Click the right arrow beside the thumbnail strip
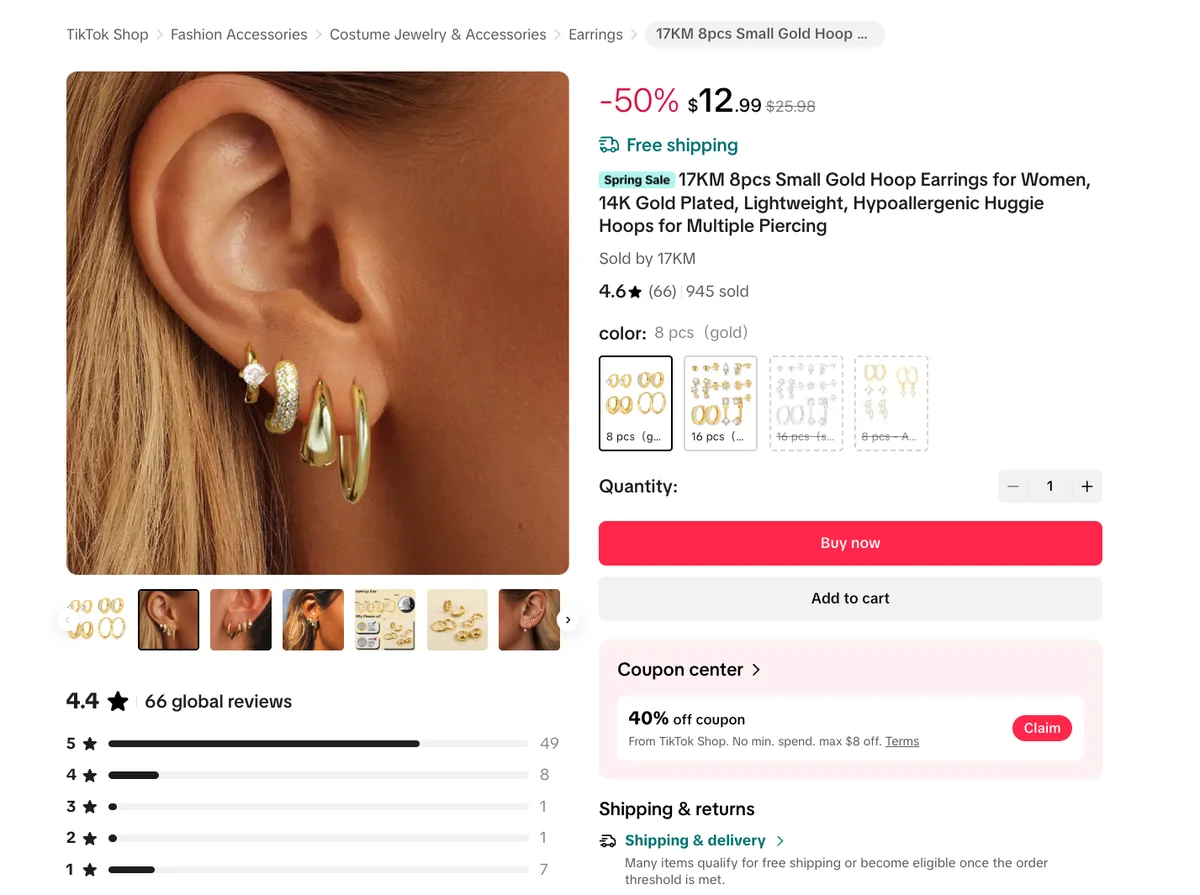 [568, 619]
